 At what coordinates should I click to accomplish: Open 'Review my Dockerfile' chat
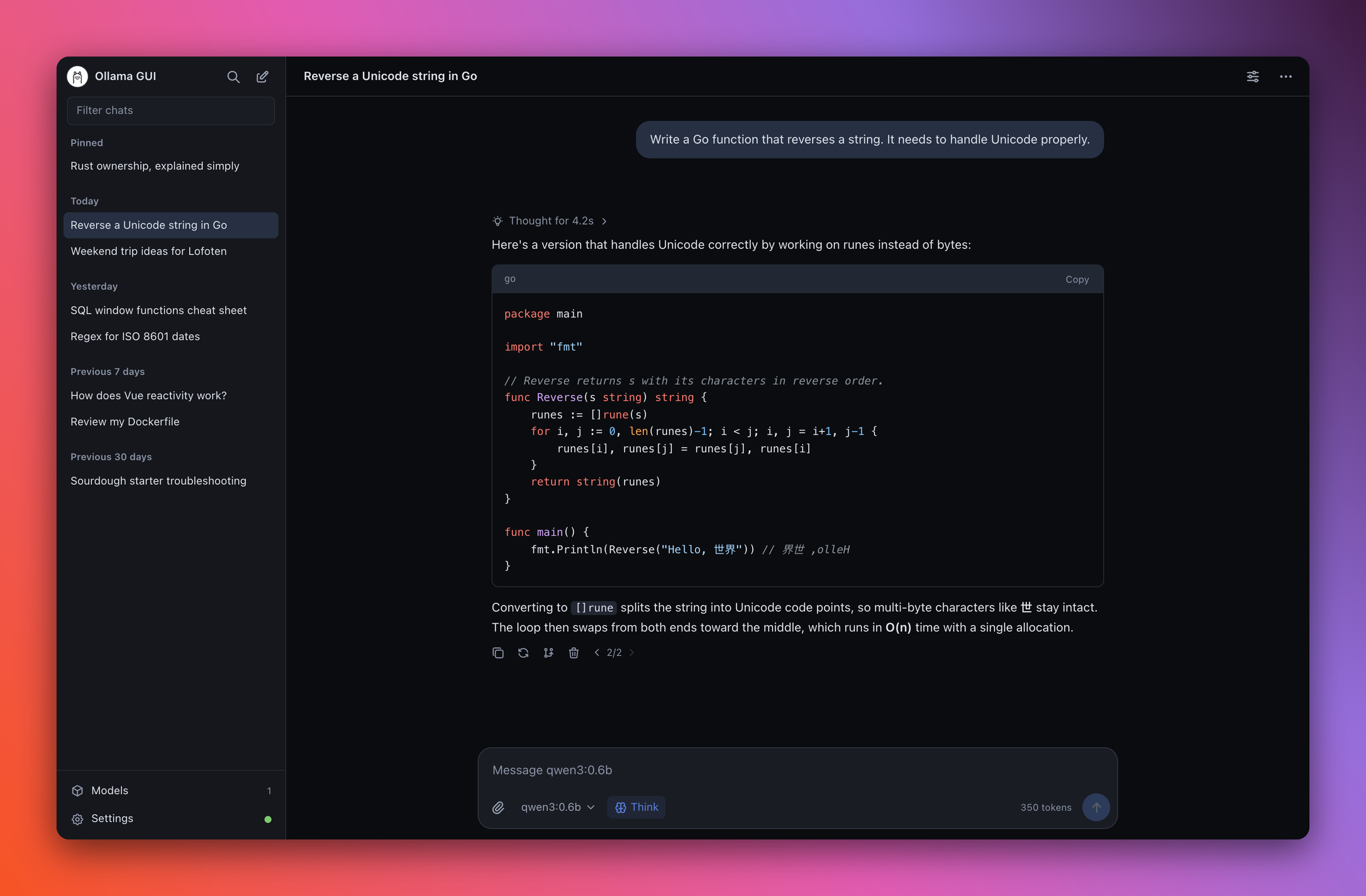coord(170,422)
